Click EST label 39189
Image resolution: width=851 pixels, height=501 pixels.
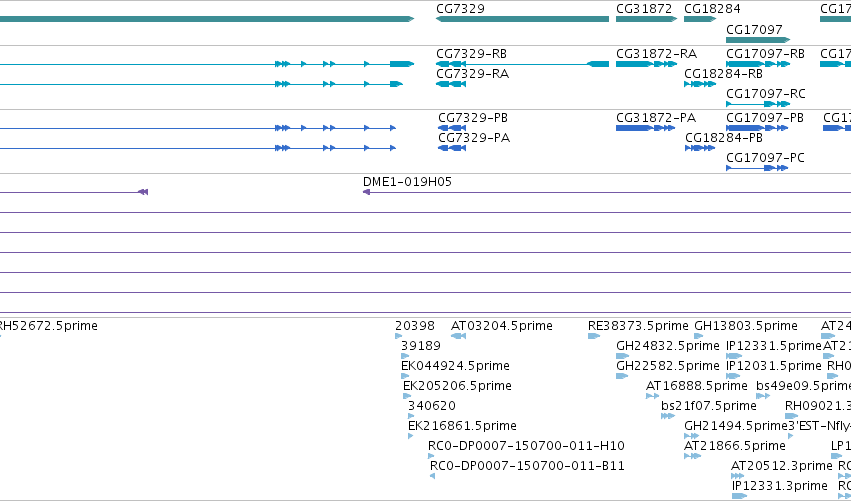421,346
